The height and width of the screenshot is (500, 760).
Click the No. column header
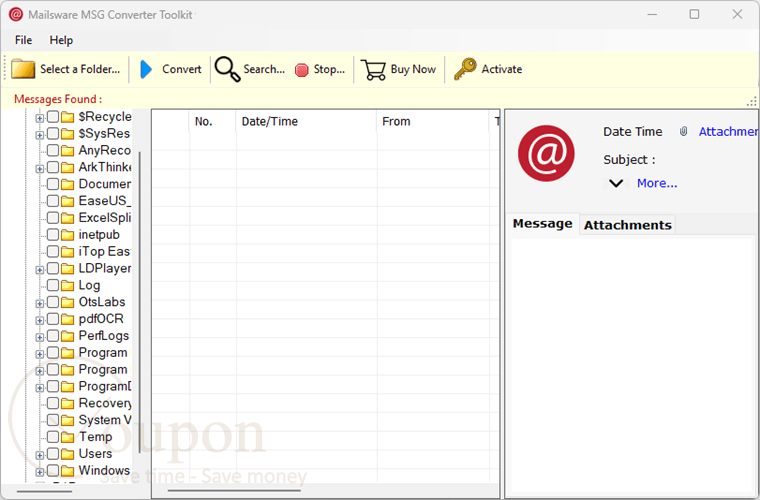click(x=212, y=122)
